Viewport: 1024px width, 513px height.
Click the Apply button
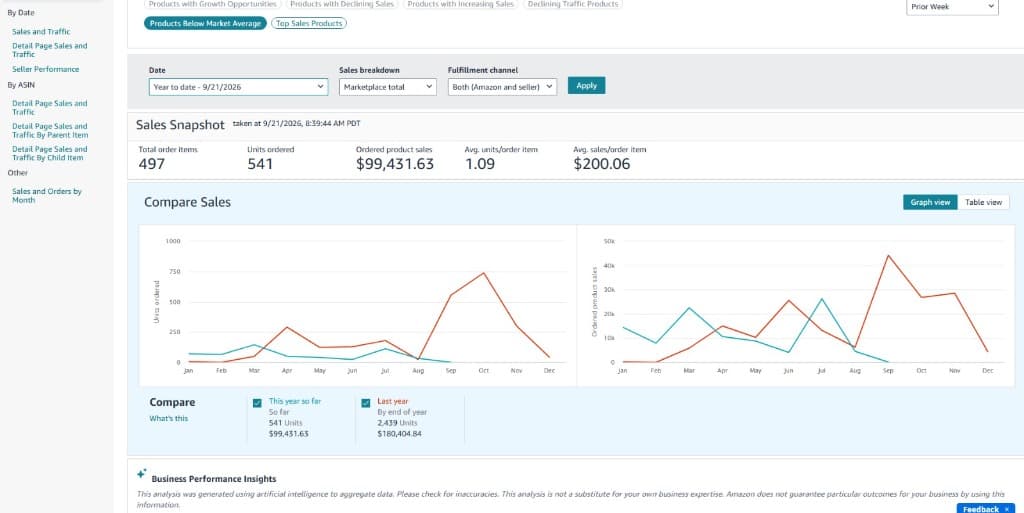tap(586, 86)
